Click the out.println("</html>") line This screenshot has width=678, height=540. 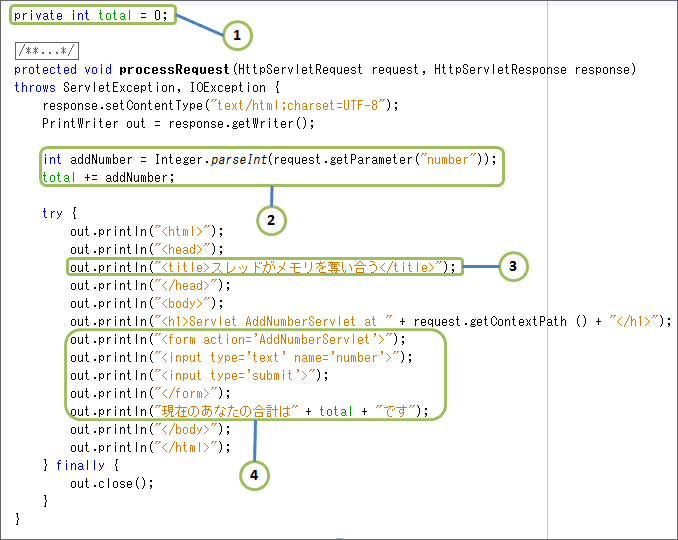click(x=150, y=447)
